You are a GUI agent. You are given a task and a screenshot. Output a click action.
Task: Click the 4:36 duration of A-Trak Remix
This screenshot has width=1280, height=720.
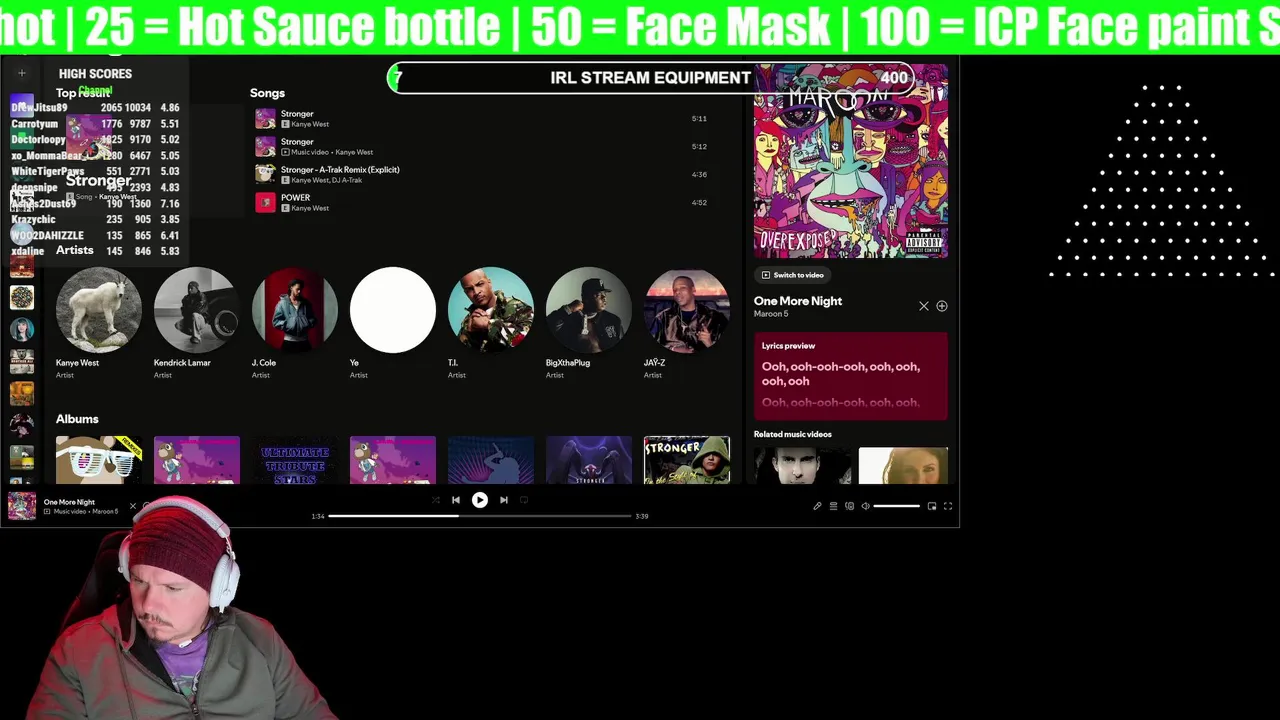(699, 174)
